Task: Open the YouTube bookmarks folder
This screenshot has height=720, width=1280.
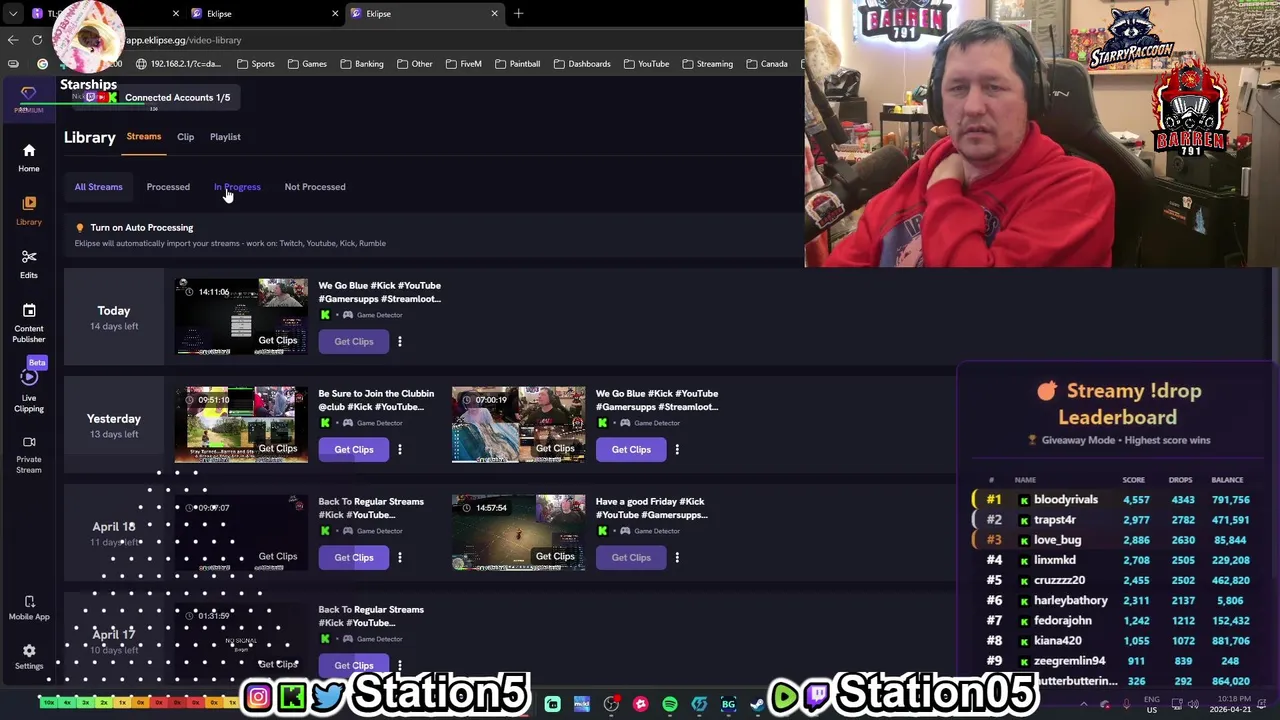Action: [x=646, y=64]
